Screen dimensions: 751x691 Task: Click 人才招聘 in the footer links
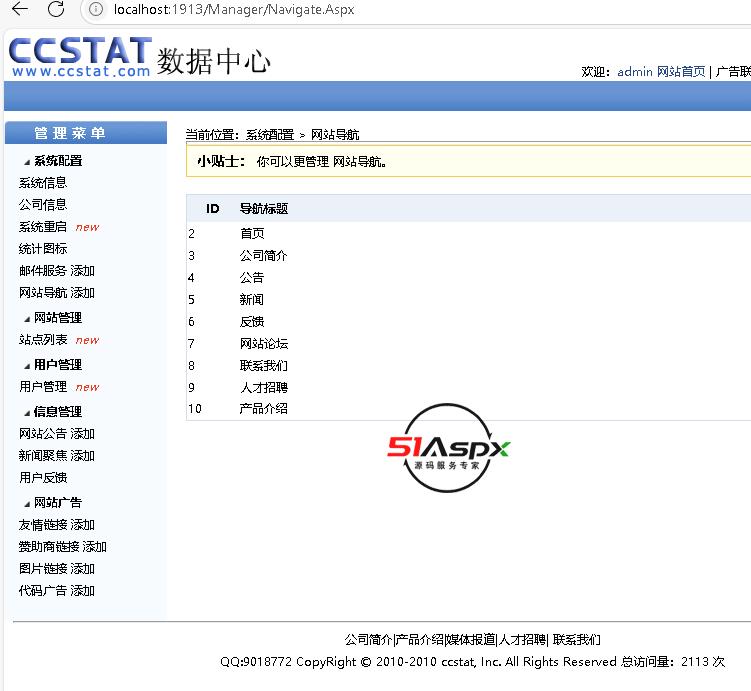click(x=522, y=640)
